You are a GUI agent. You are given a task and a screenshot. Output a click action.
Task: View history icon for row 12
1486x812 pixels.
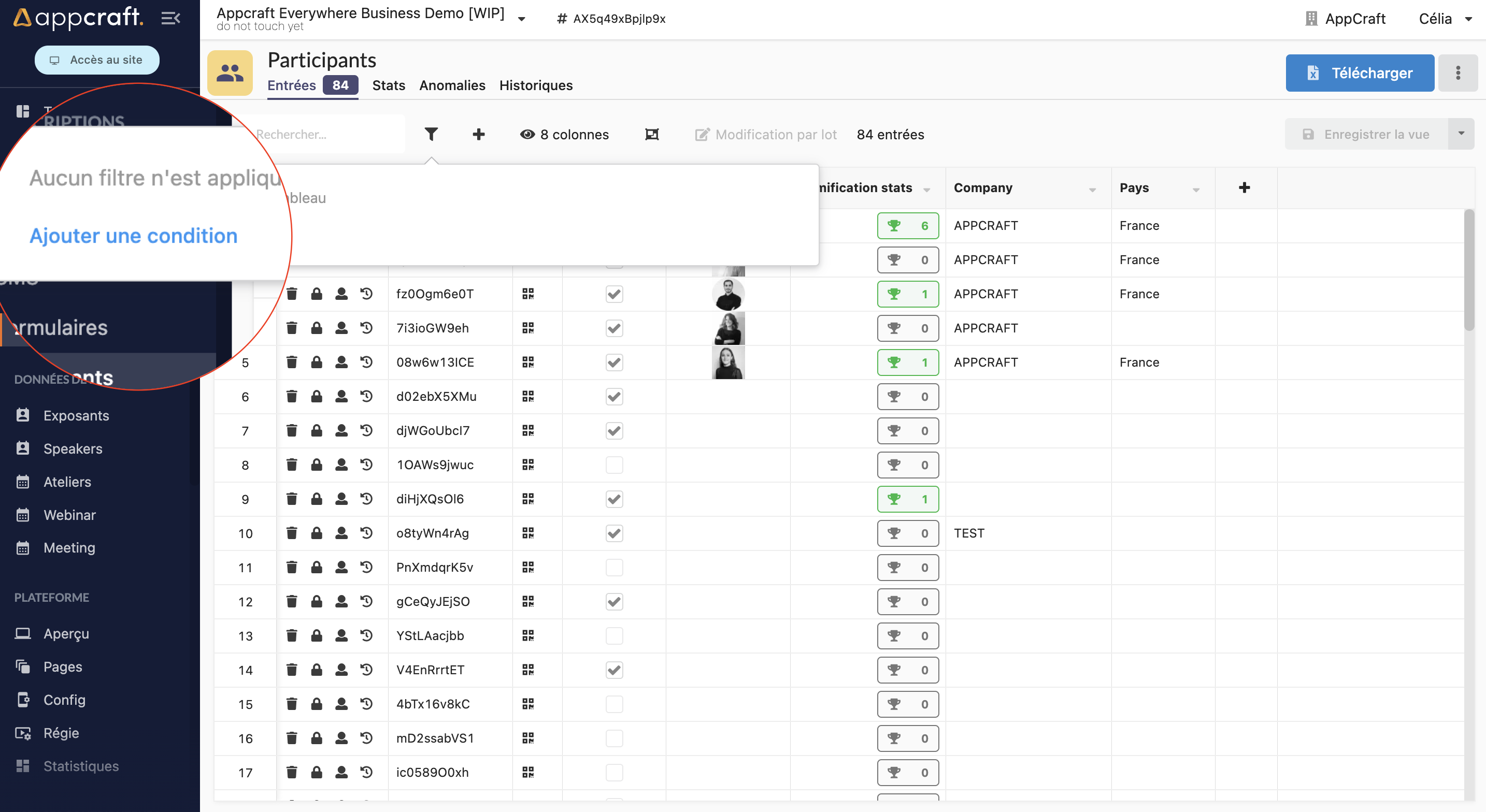366,602
